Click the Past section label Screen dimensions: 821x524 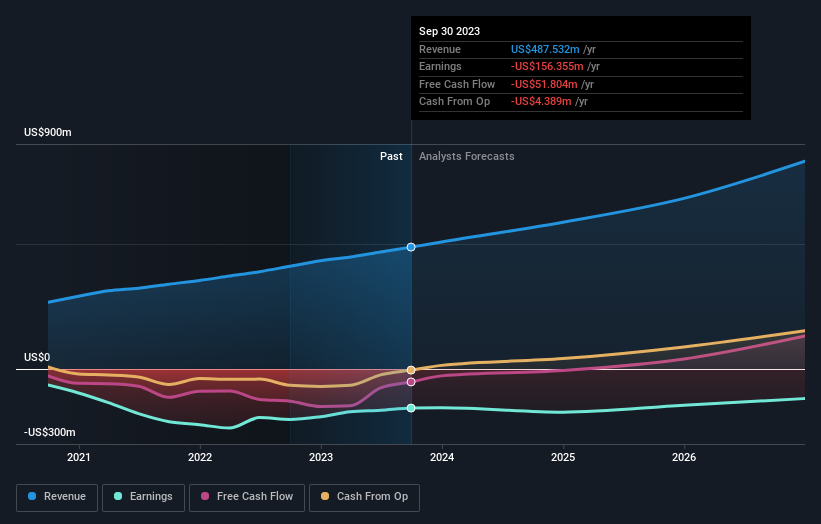(x=391, y=156)
